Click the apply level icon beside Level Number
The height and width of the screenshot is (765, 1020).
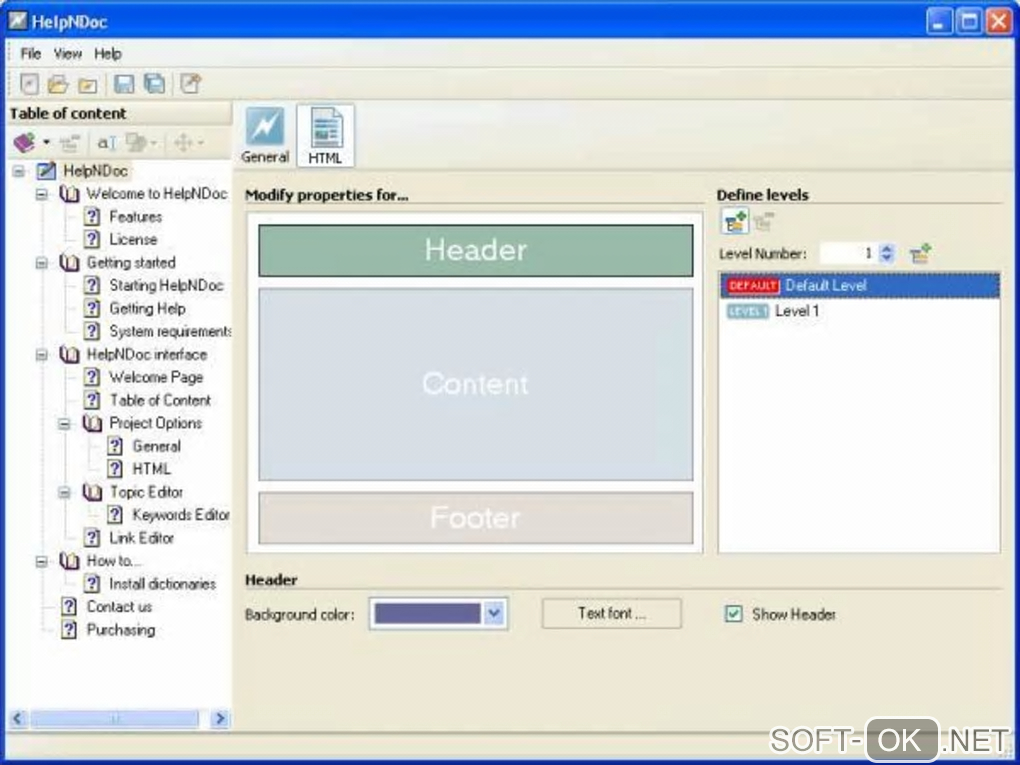pyautogui.click(x=920, y=254)
